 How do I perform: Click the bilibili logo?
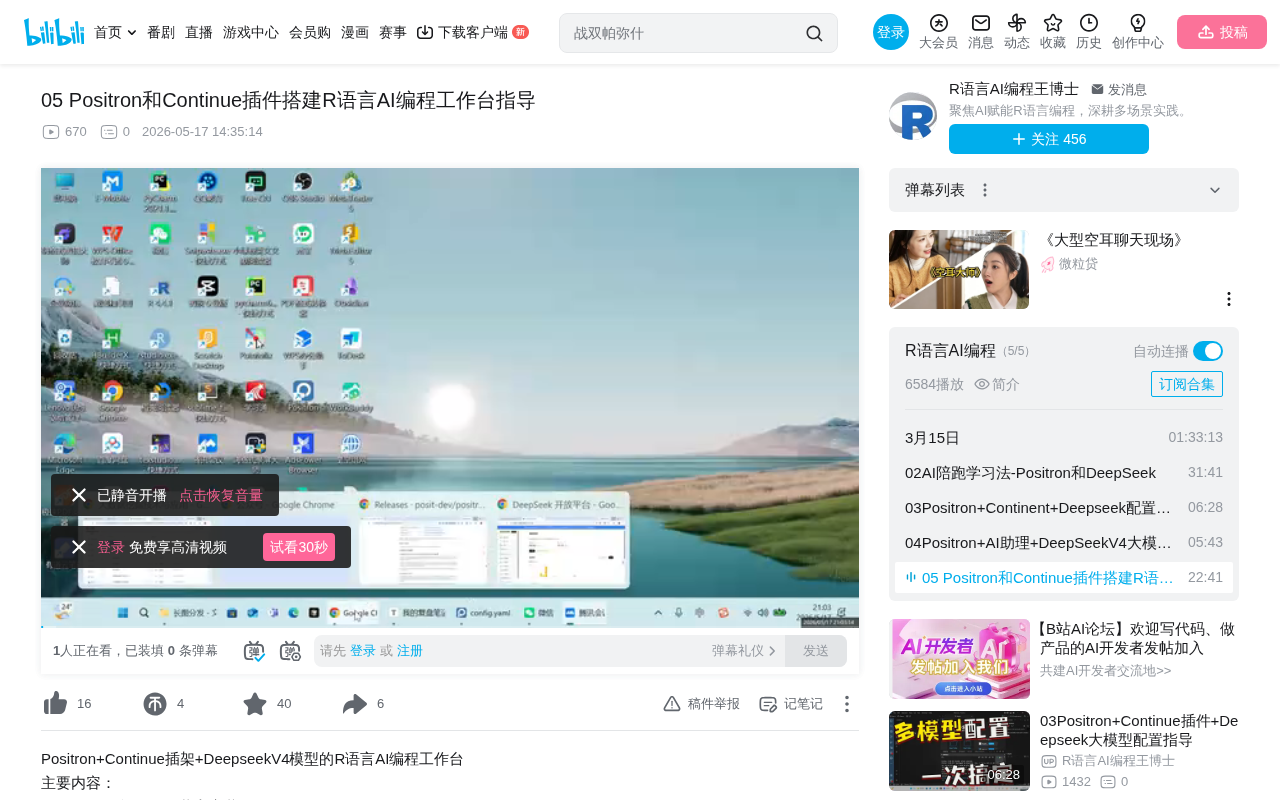(x=54, y=32)
